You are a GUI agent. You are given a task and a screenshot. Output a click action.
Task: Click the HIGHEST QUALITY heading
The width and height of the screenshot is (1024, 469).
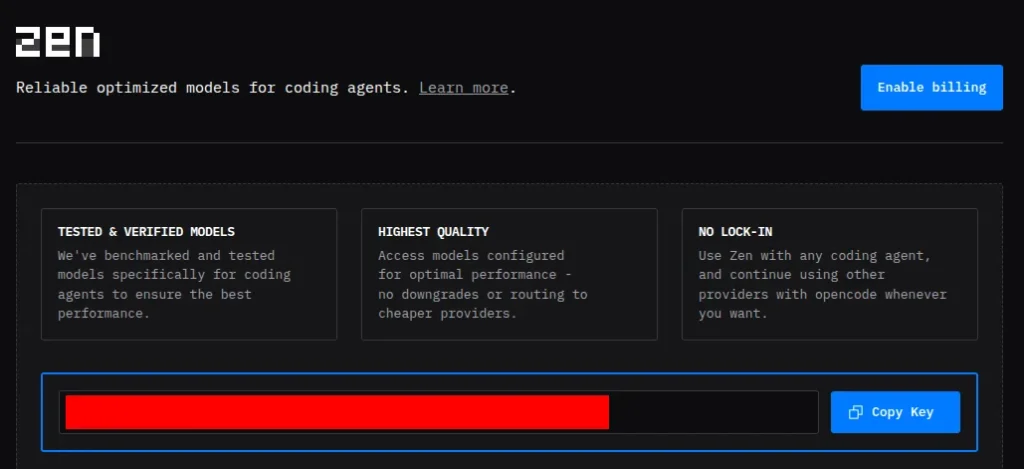(x=433, y=232)
